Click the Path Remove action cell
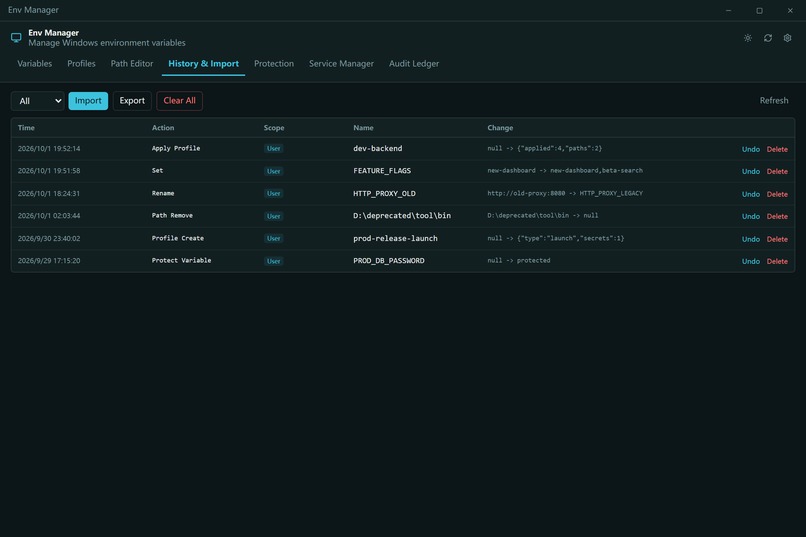 click(x=172, y=216)
